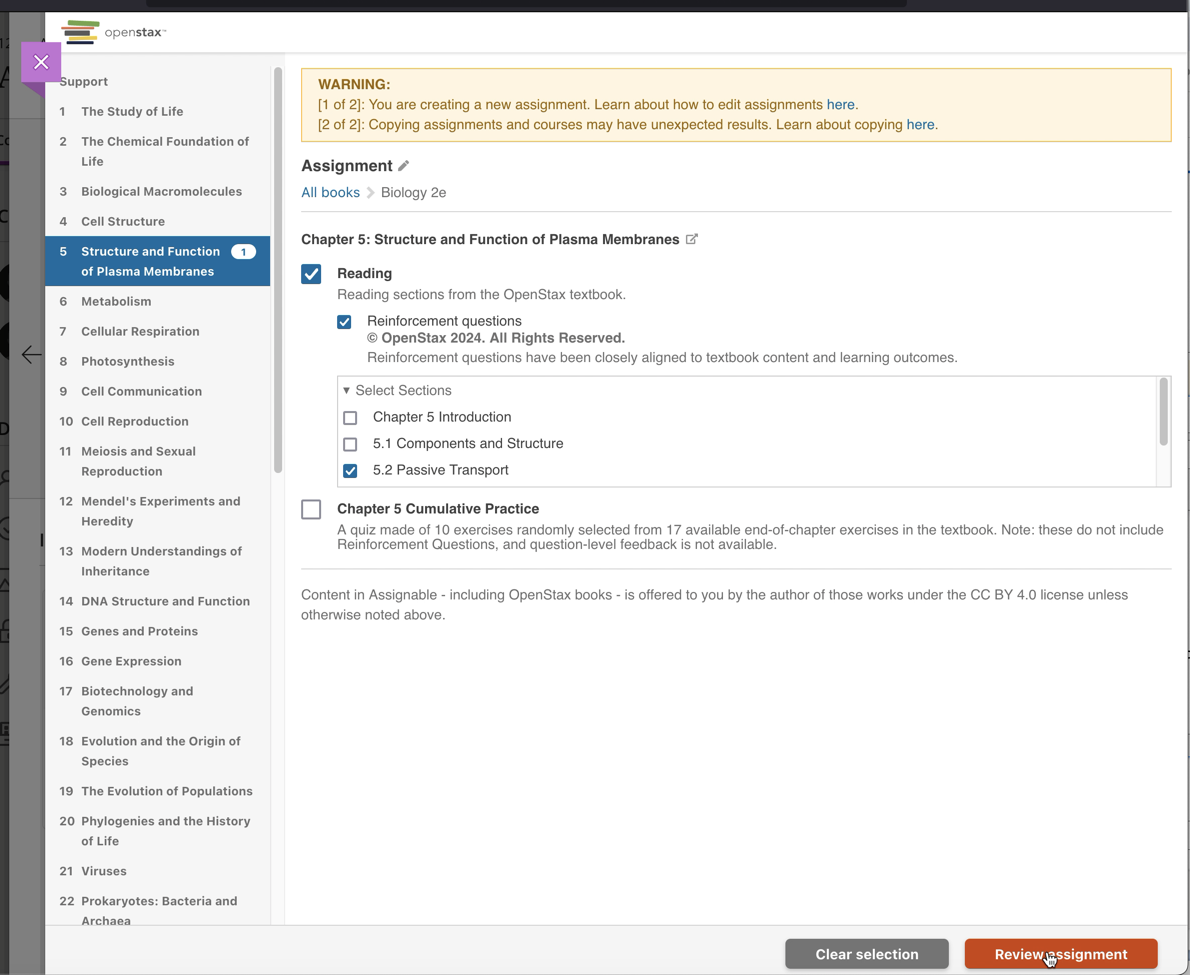Screen dimensions: 1190x975
Task: Close the panel with the pink X icon
Action: pyautogui.click(x=41, y=62)
